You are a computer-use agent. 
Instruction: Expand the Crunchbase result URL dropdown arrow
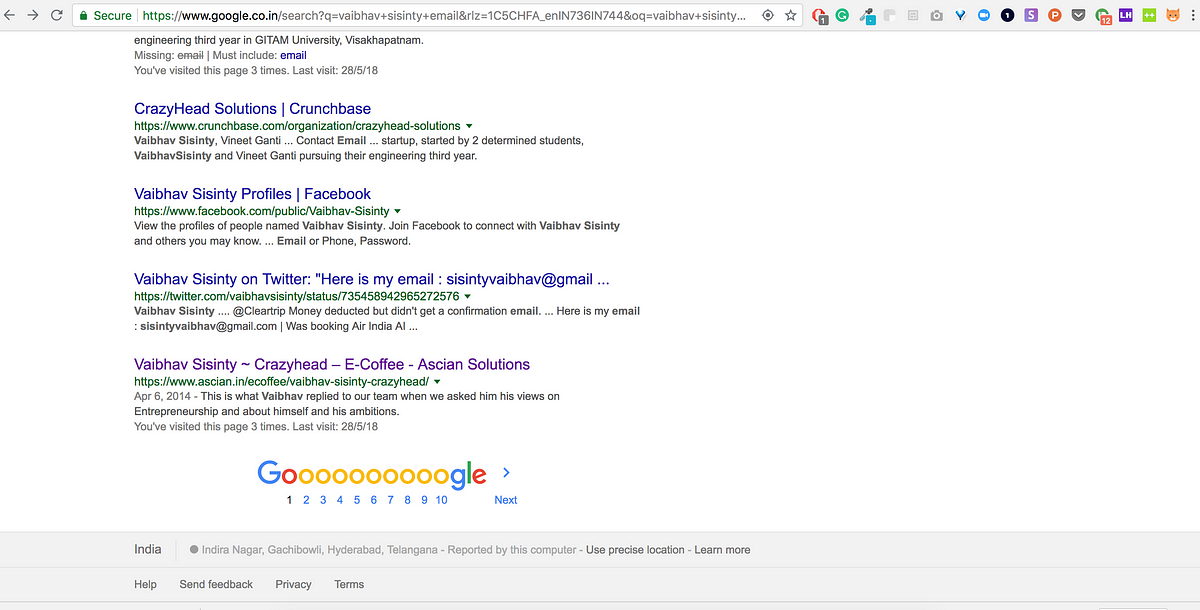click(x=467, y=126)
